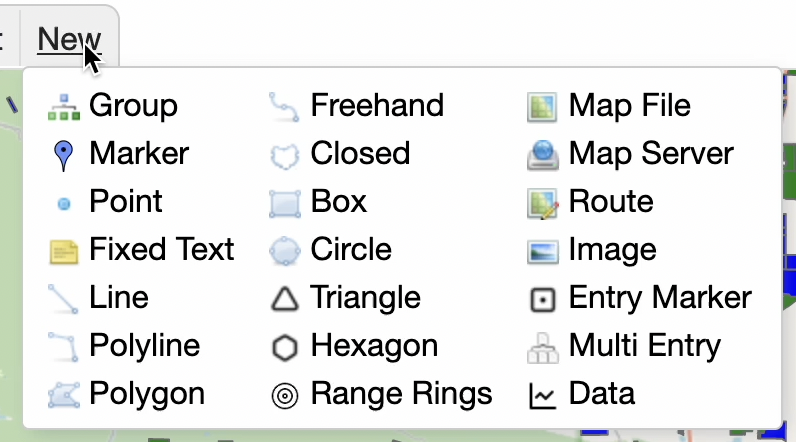796x442 pixels.
Task: Select Line from the menu
Action: tap(118, 297)
